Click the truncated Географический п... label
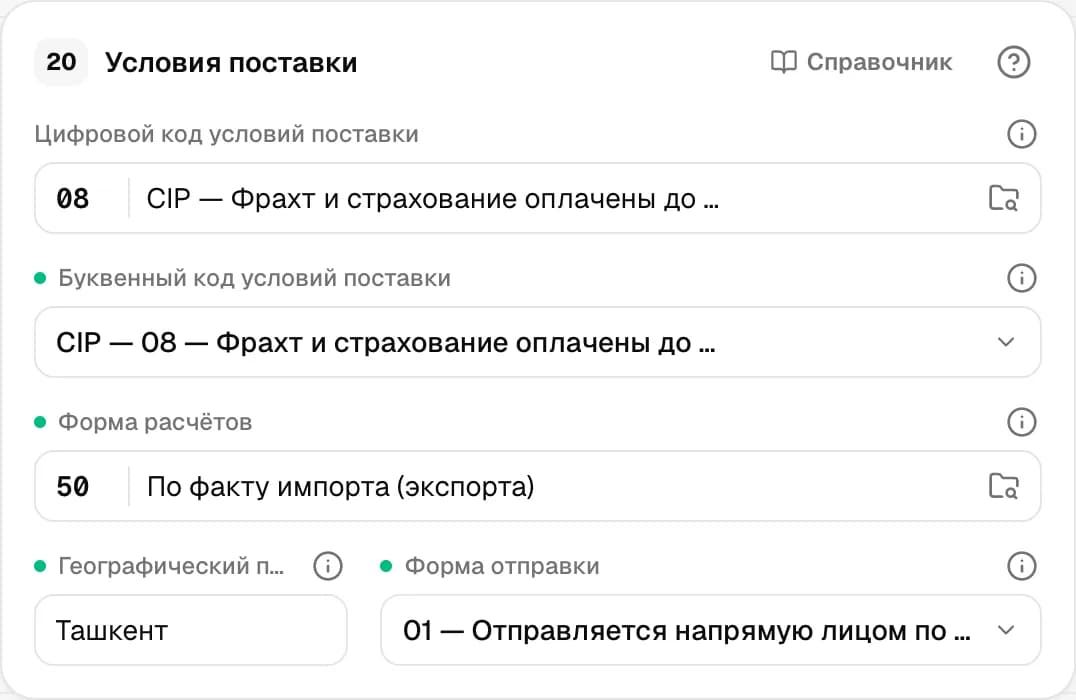Viewport: 1076px width, 700px height. pos(171,565)
